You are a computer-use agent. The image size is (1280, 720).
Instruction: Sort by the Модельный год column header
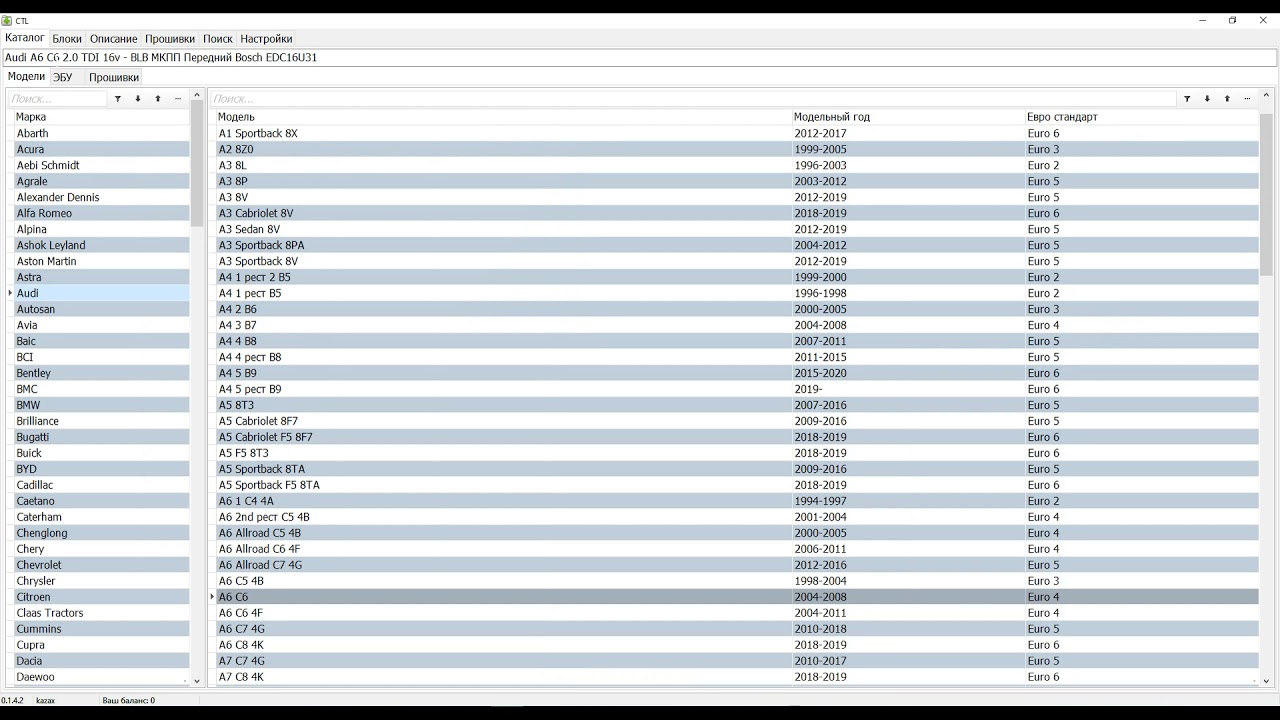tap(908, 117)
